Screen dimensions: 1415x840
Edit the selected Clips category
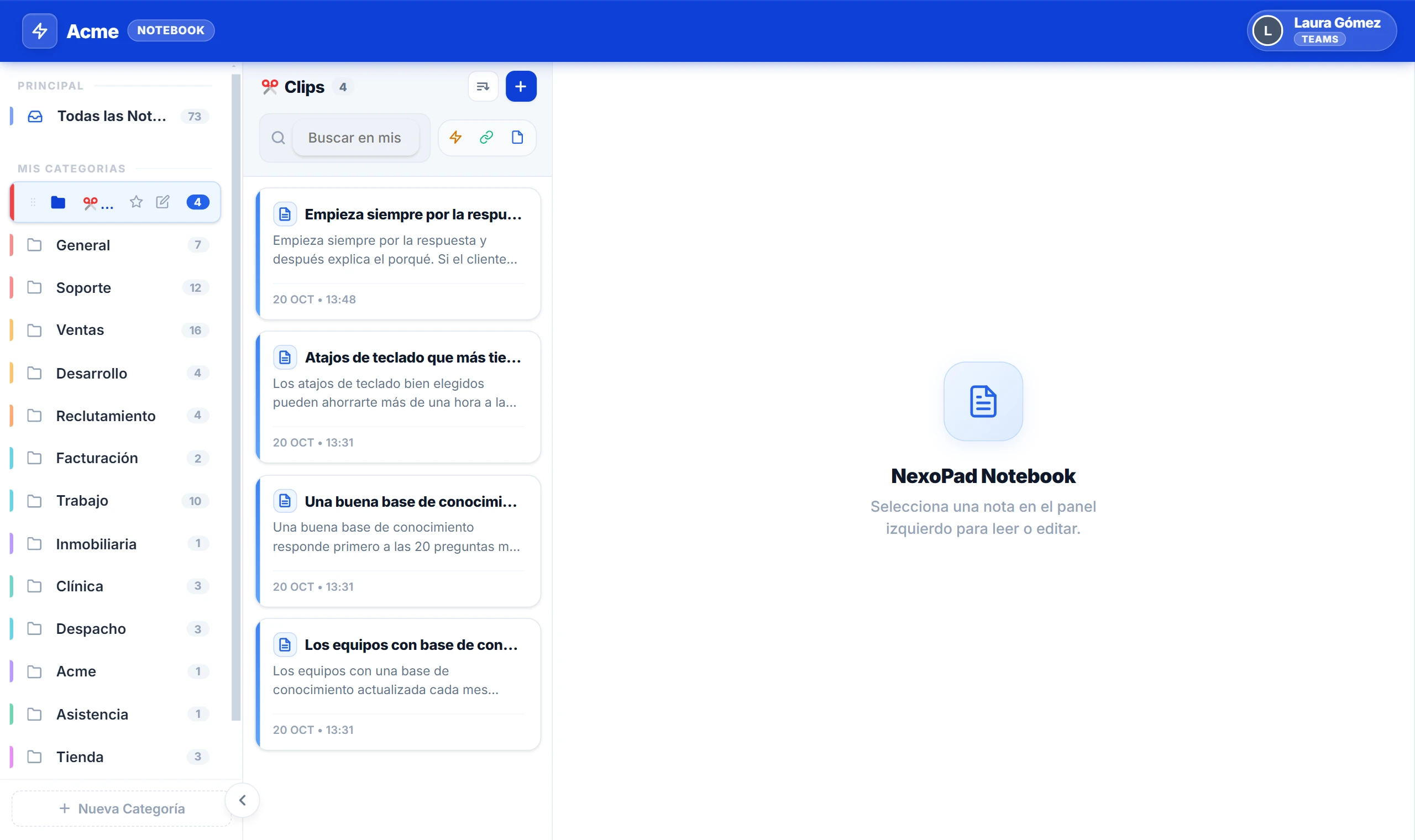tap(163, 202)
